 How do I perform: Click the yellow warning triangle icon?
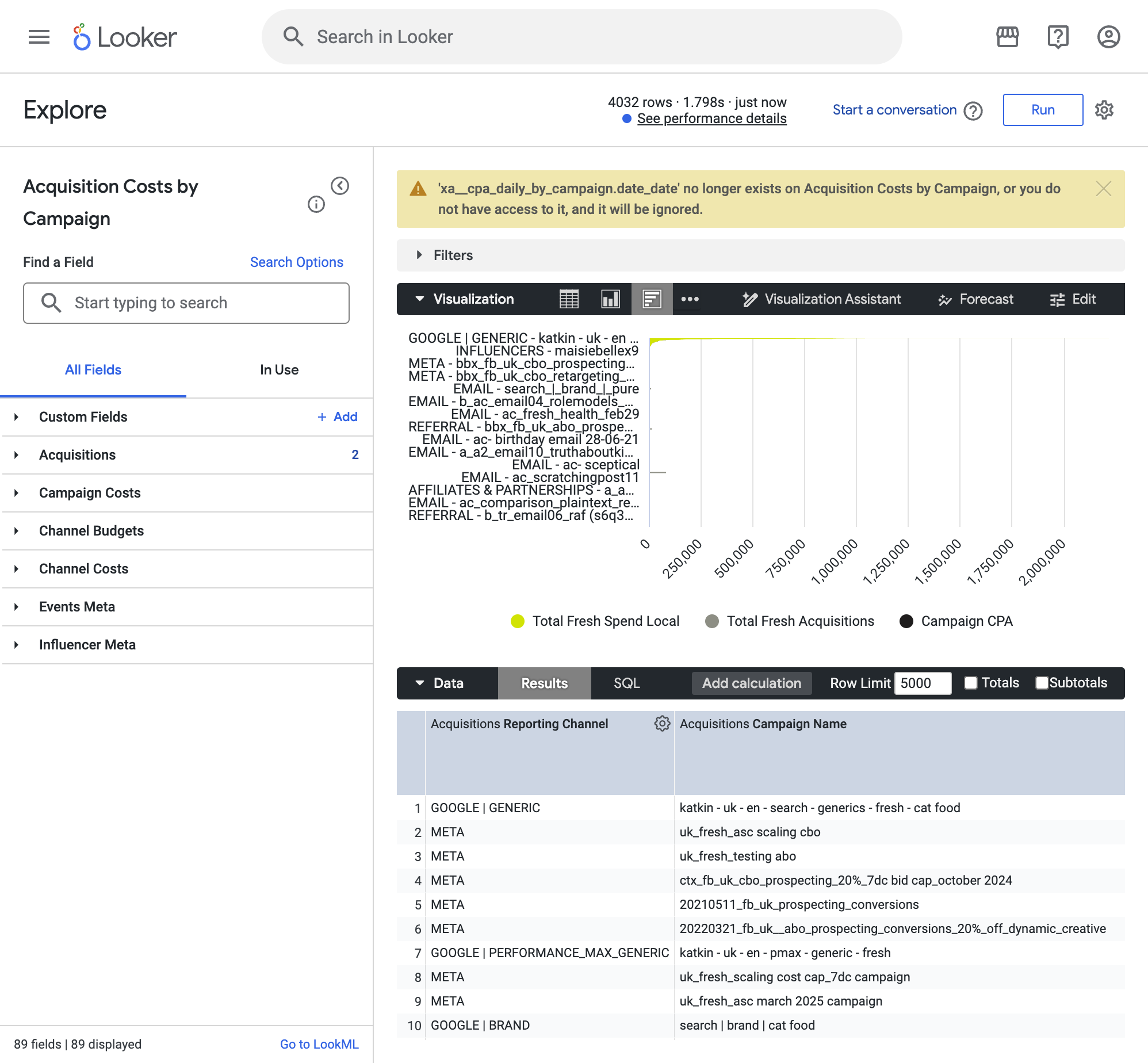point(418,189)
